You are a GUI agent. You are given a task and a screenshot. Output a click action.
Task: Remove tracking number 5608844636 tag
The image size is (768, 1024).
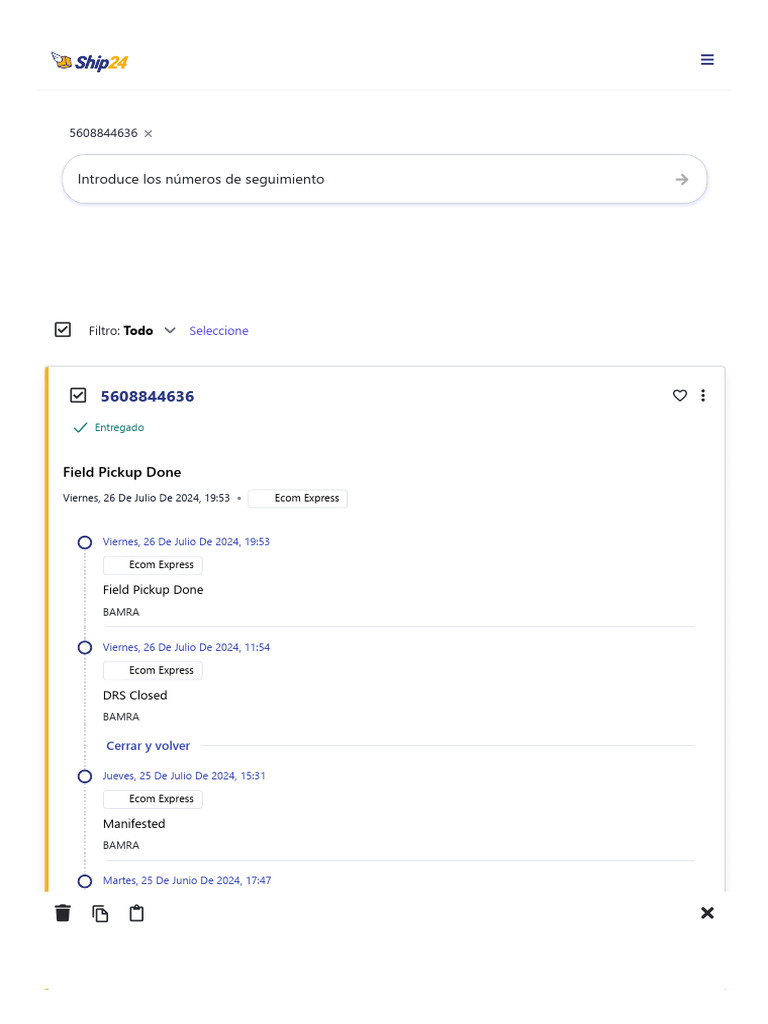(148, 133)
